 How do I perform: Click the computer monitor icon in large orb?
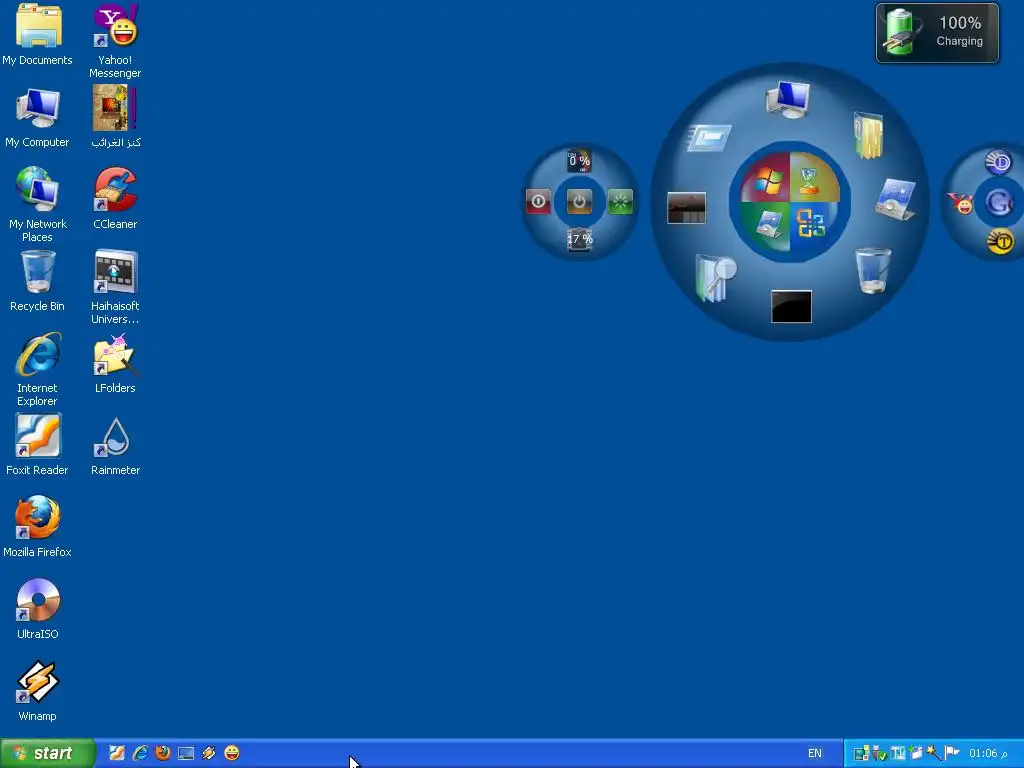[788, 99]
